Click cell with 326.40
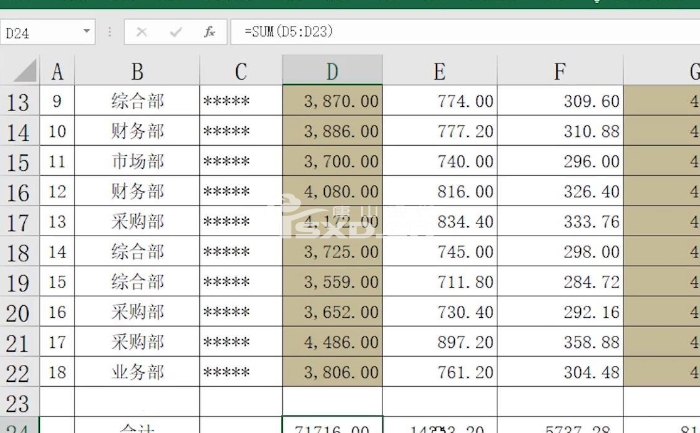 560,192
